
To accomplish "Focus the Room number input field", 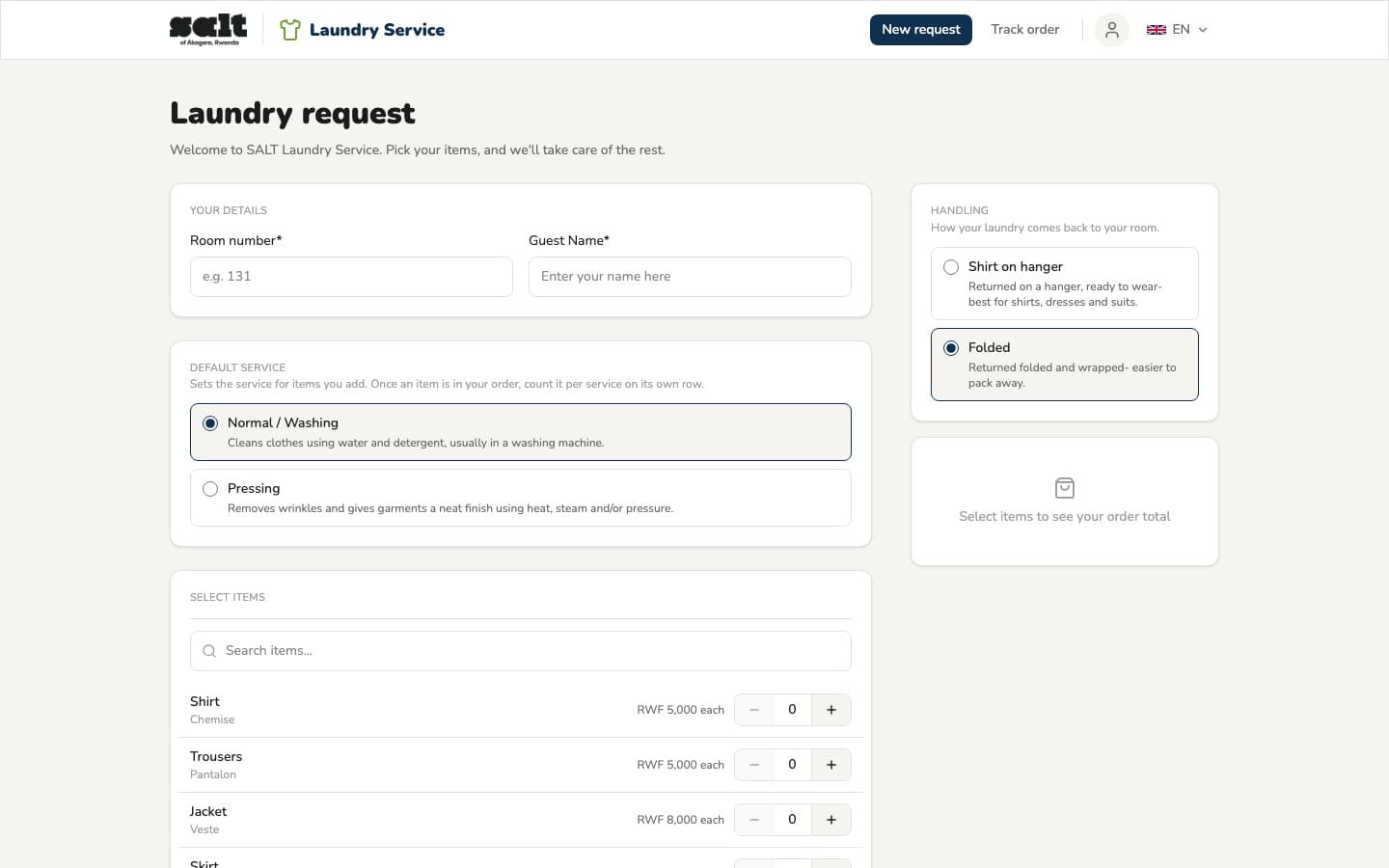I will [x=351, y=277].
